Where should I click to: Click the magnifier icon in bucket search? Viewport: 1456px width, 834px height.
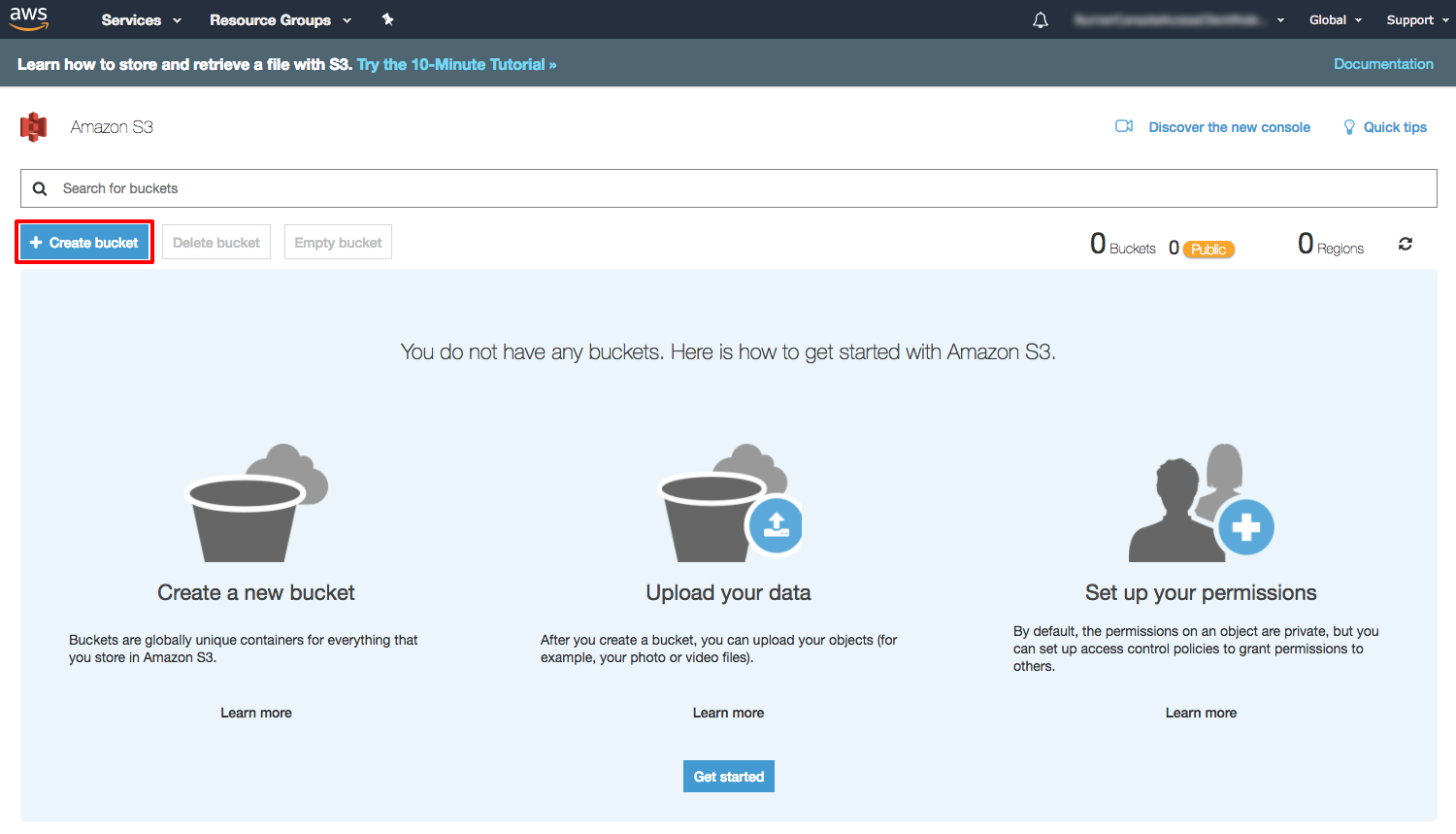(40, 187)
